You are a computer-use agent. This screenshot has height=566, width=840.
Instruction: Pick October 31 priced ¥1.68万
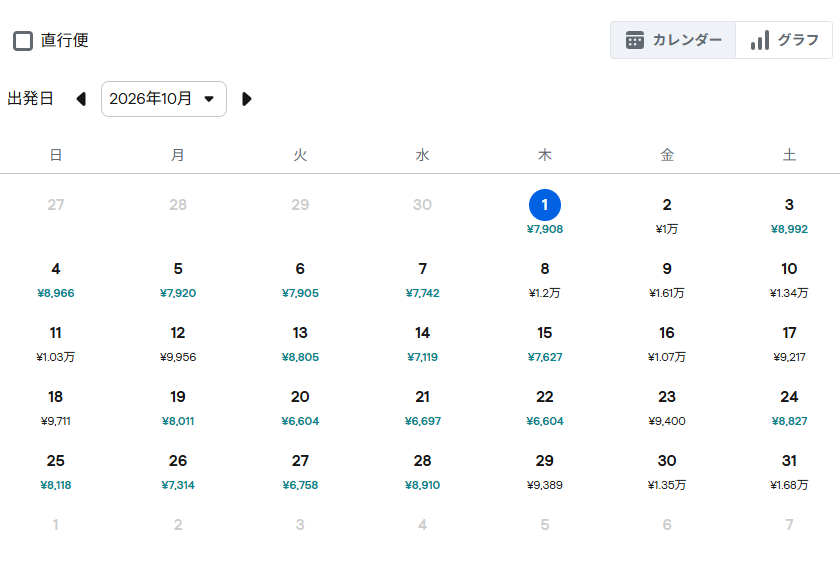click(789, 472)
